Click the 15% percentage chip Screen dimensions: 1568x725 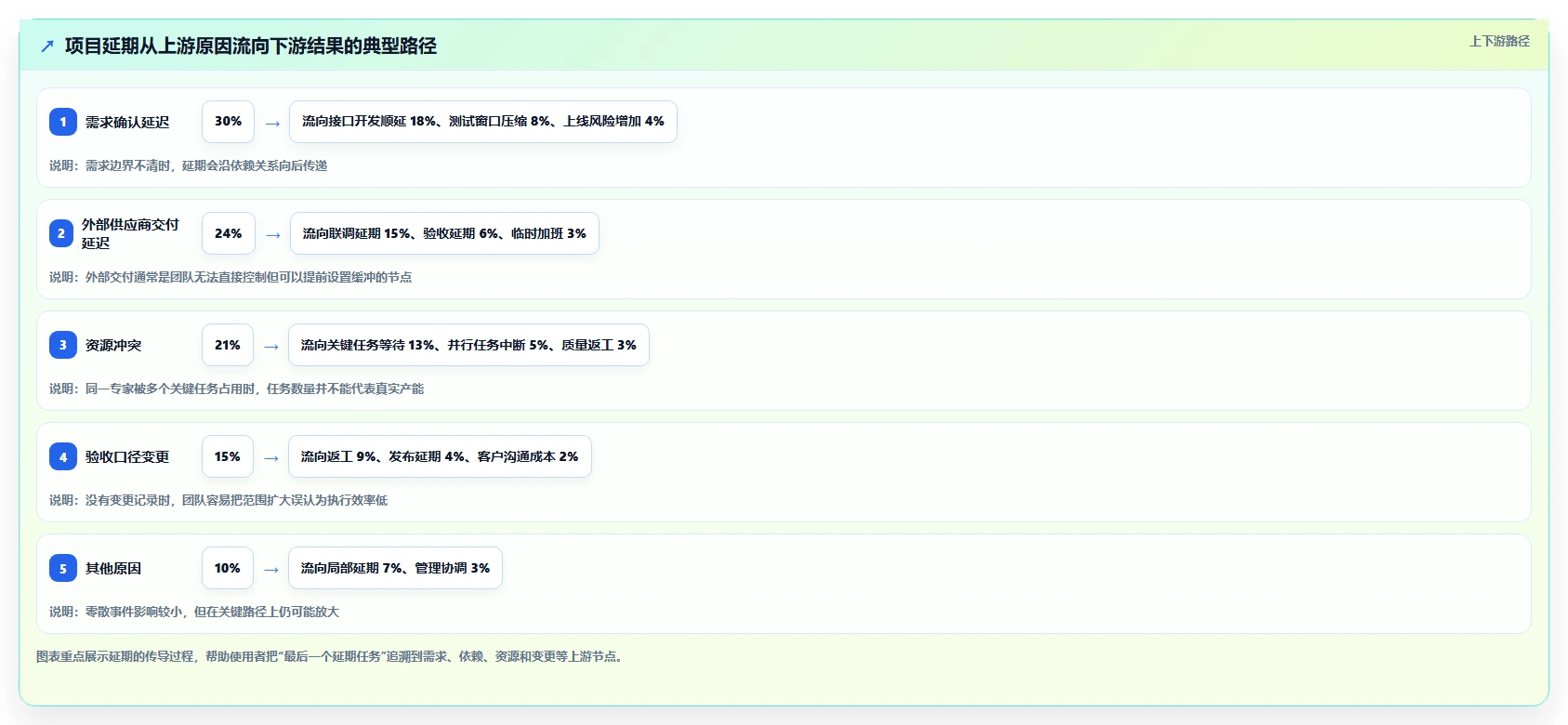227,456
